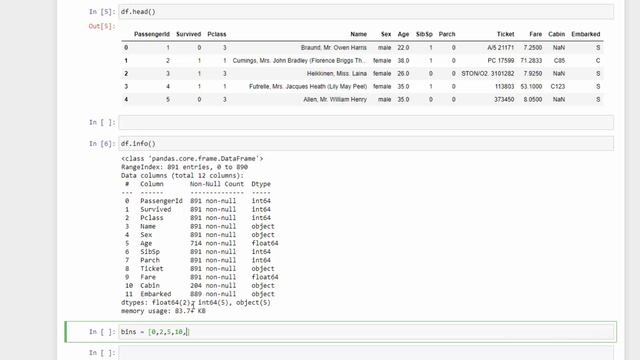The width and height of the screenshot is (640, 360).
Task: Click the df.head() code cell
Action: pos(366,11)
